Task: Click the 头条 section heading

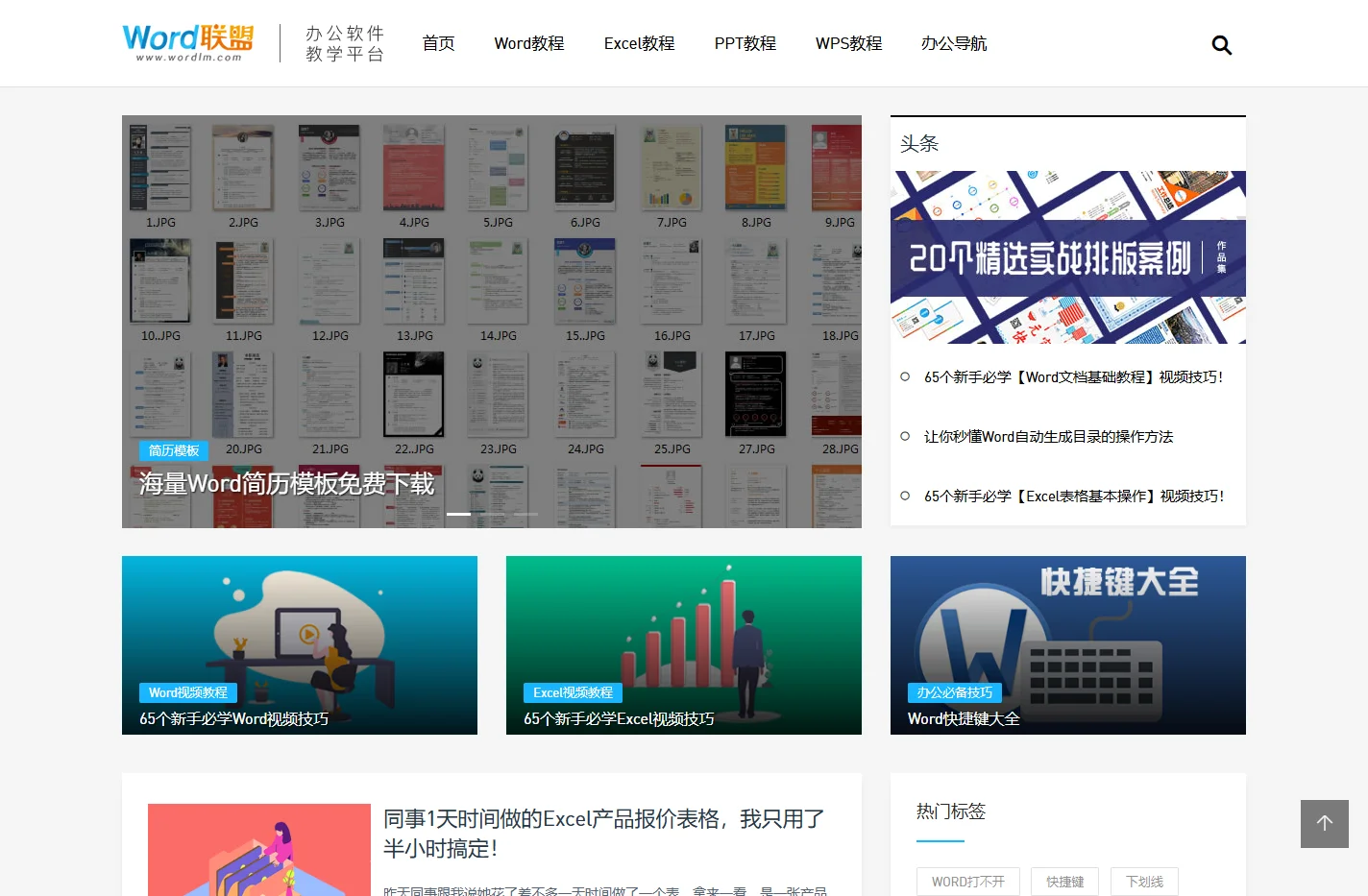Action: point(919,144)
